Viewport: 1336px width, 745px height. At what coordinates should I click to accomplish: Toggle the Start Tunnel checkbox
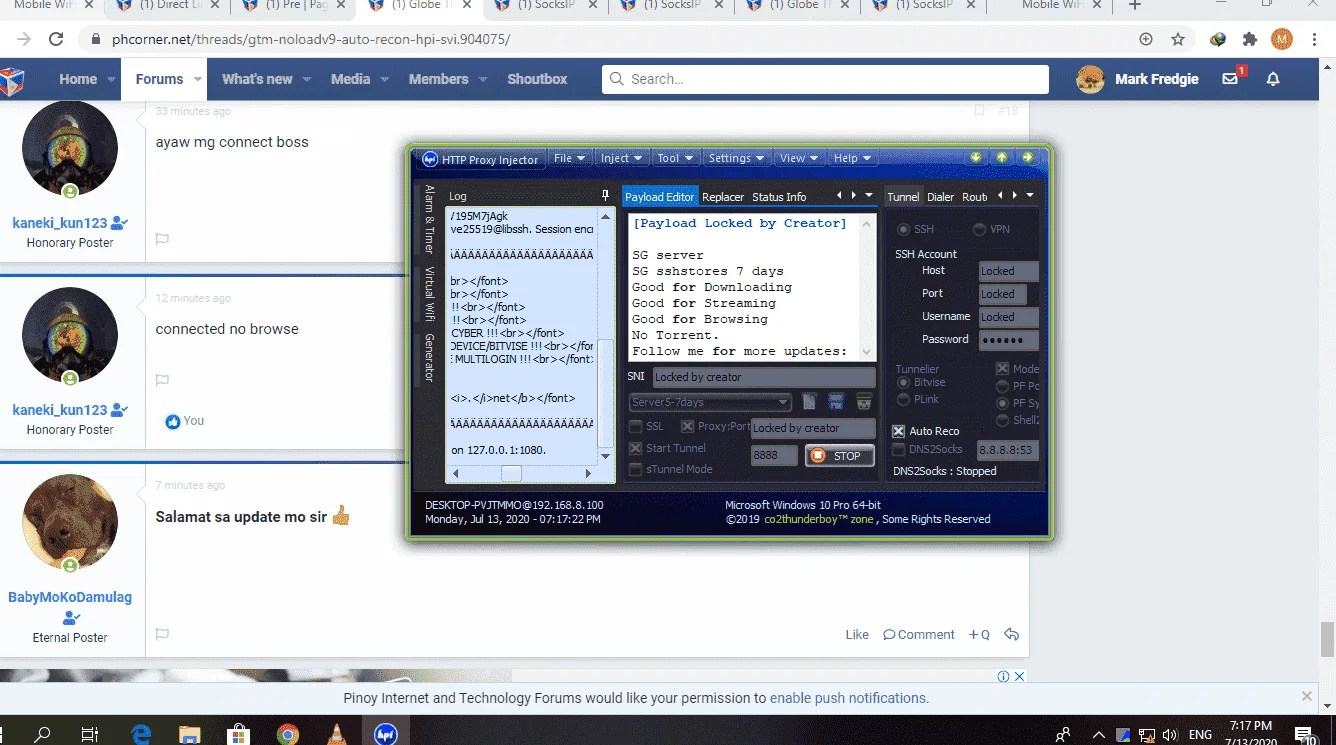[636, 448]
